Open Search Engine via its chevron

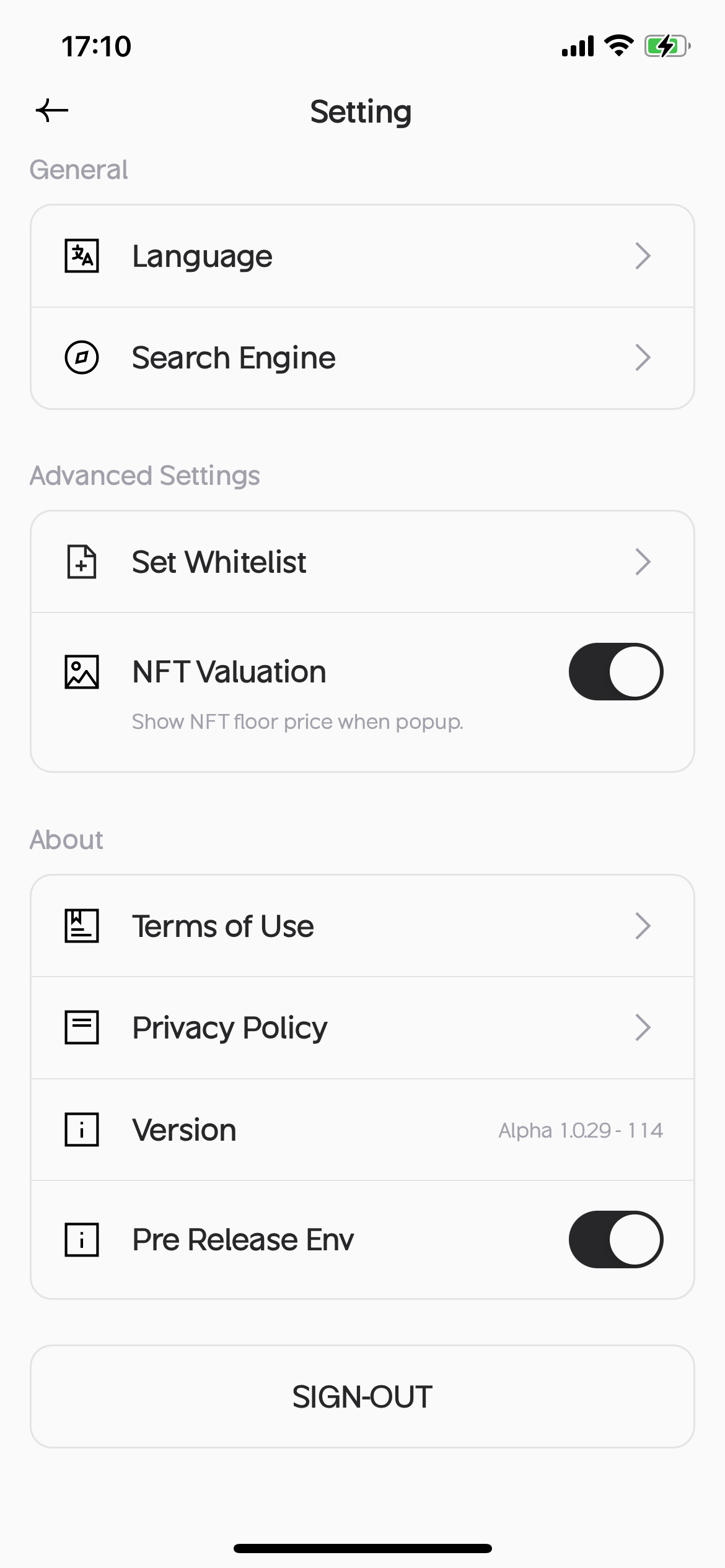[x=643, y=357]
